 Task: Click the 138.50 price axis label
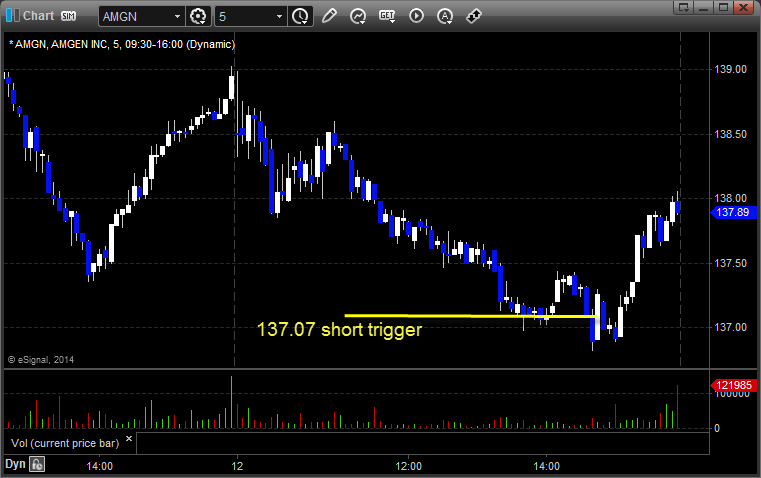730,134
